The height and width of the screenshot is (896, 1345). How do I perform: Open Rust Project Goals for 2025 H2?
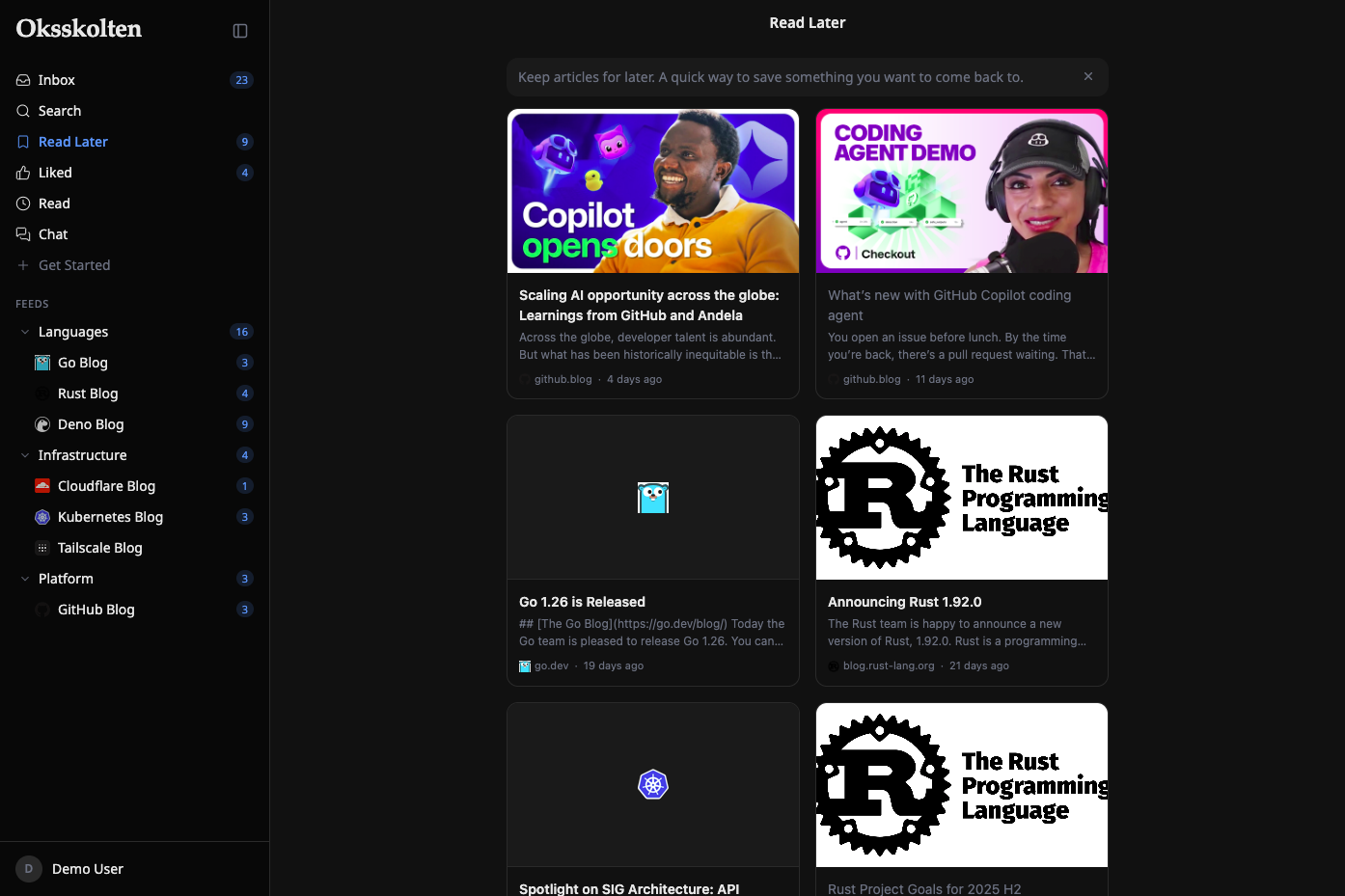pos(962,800)
